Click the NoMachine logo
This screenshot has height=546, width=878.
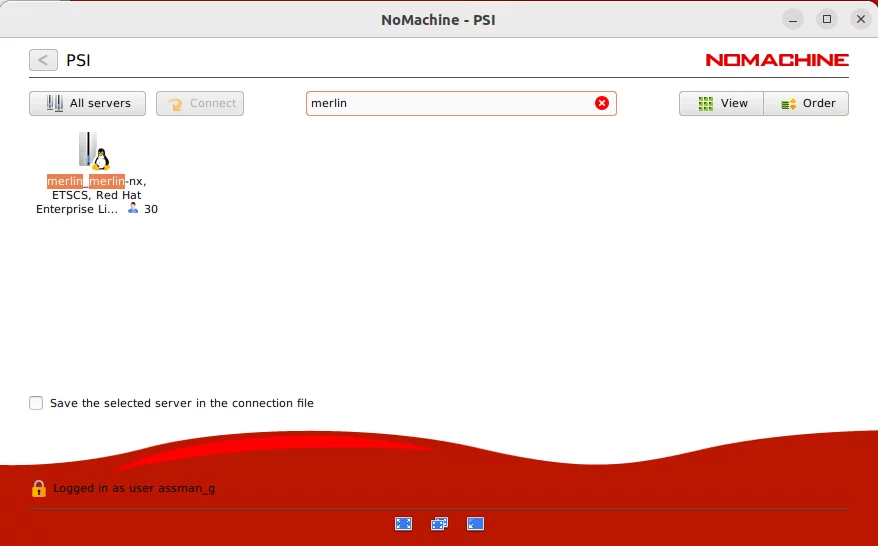coord(776,60)
